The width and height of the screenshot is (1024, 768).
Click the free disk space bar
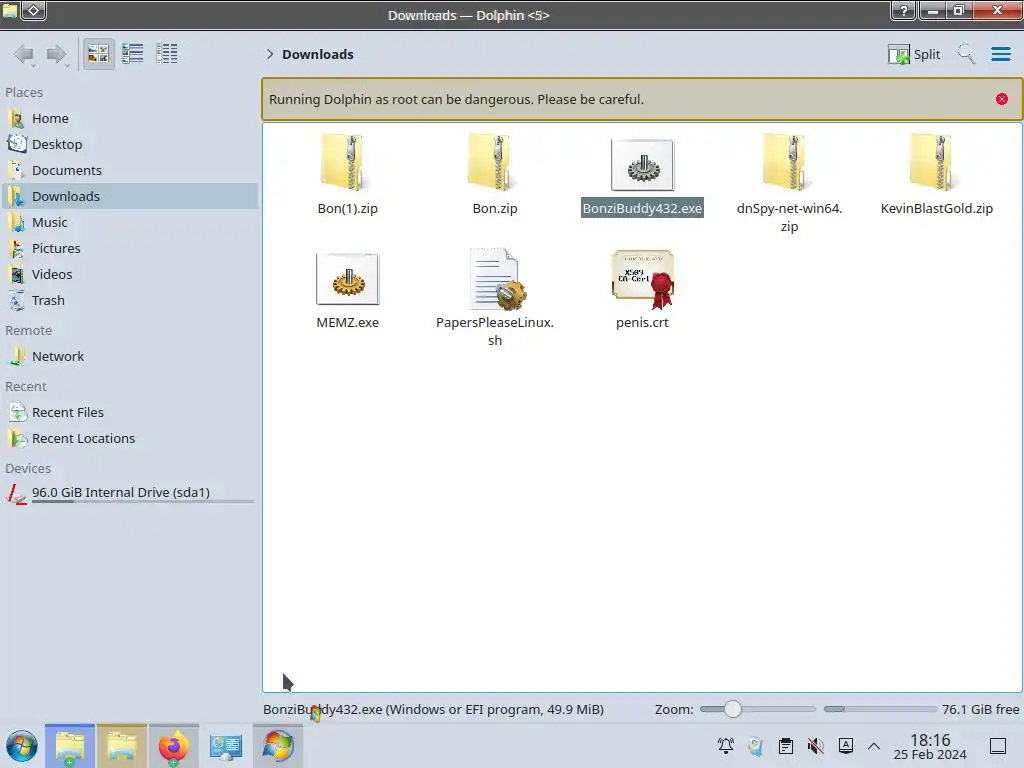tap(880, 709)
